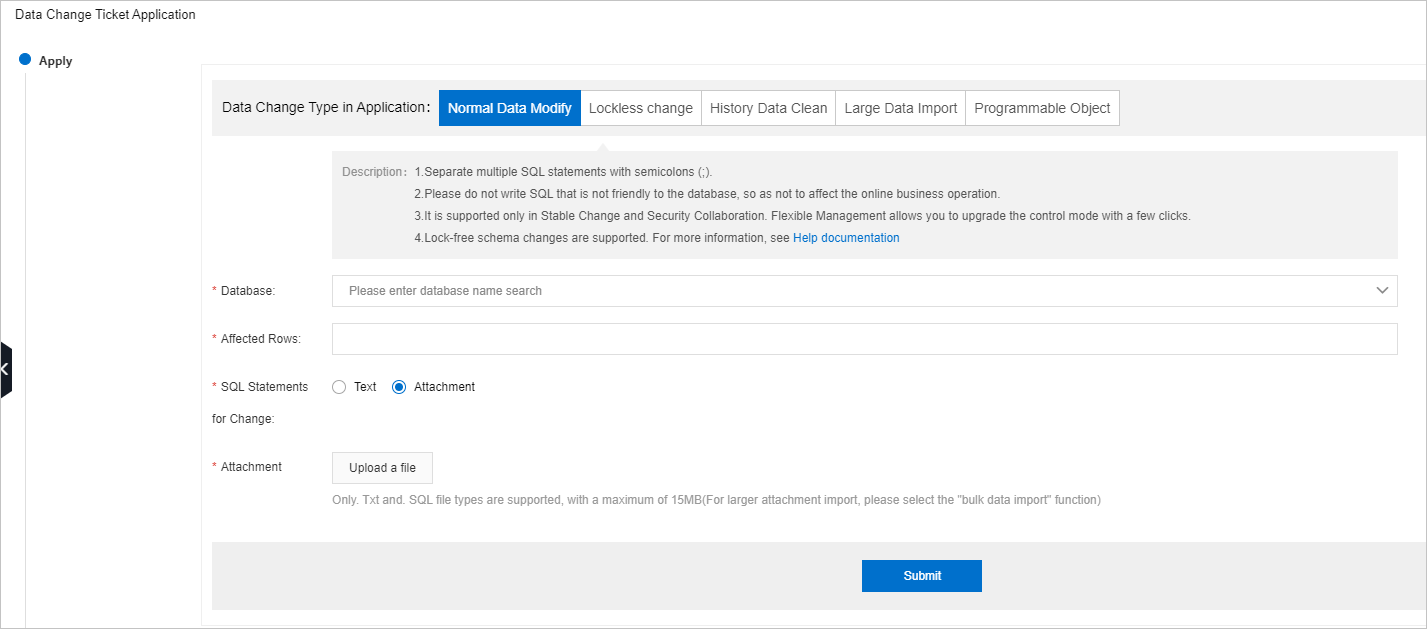This screenshot has width=1427, height=629.
Task: Select the Normal Data Modify type
Action: click(510, 107)
